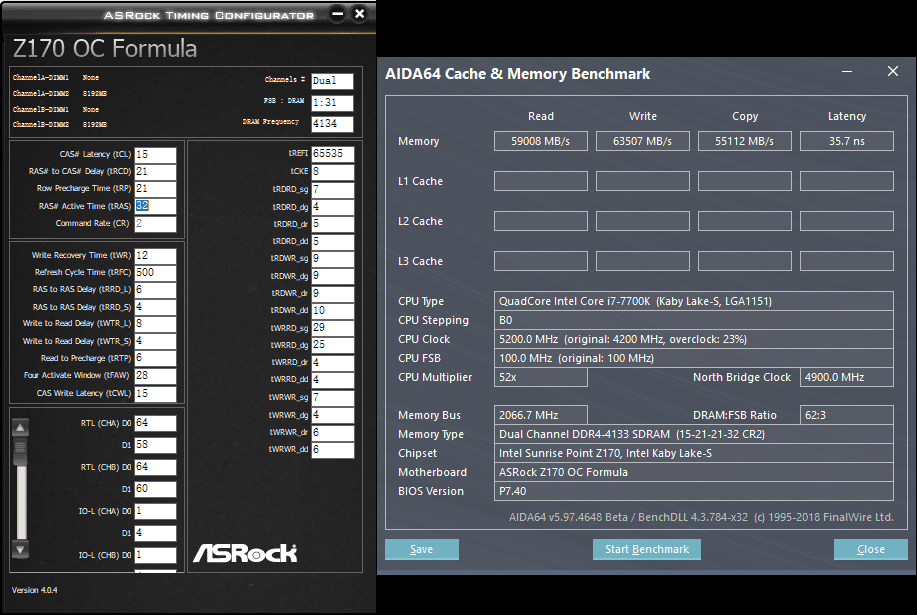Select the tRDWR_sg field
The height and width of the screenshot is (615, 917).
pyautogui.click(x=332, y=258)
